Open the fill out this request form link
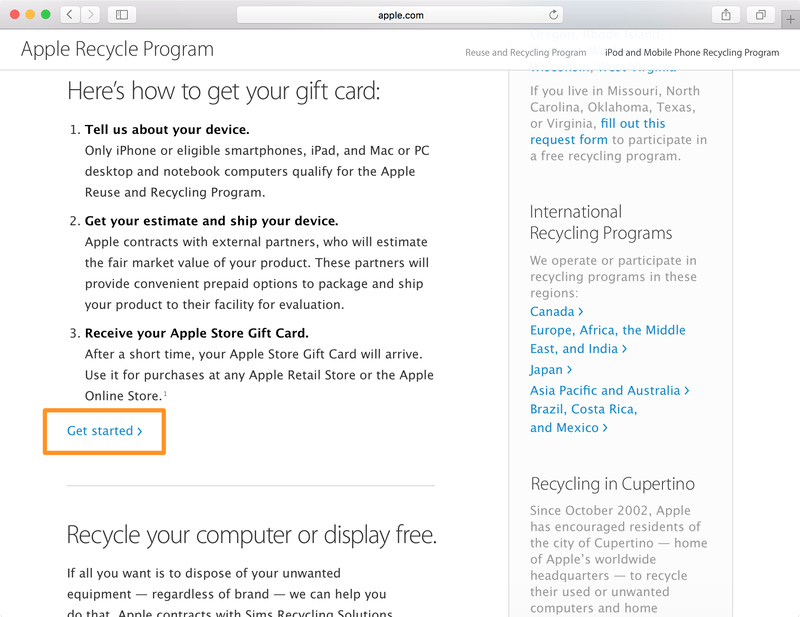Image resolution: width=800 pixels, height=617 pixels. click(597, 132)
